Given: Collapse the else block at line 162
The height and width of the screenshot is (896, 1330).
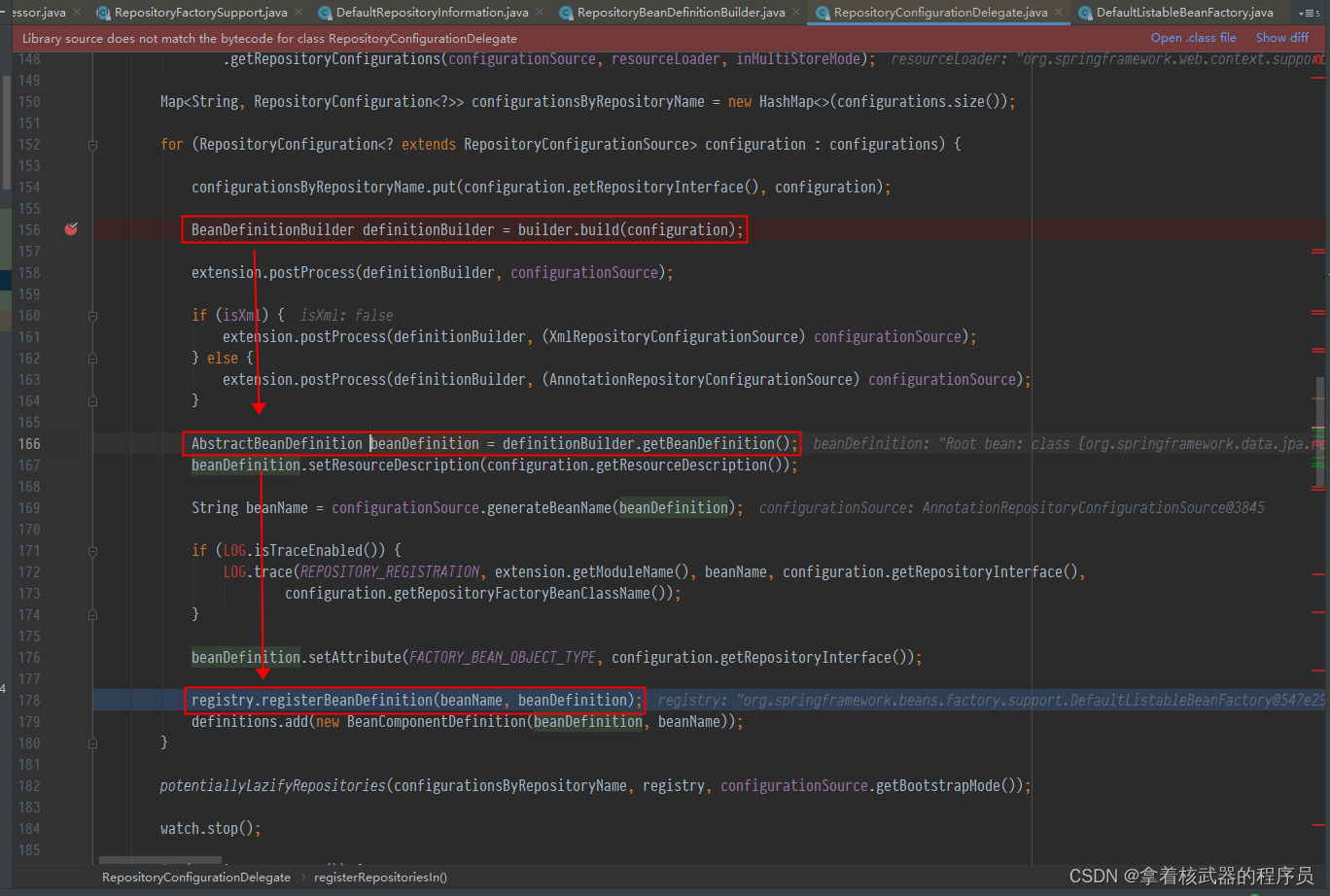Looking at the screenshot, I should (92, 358).
